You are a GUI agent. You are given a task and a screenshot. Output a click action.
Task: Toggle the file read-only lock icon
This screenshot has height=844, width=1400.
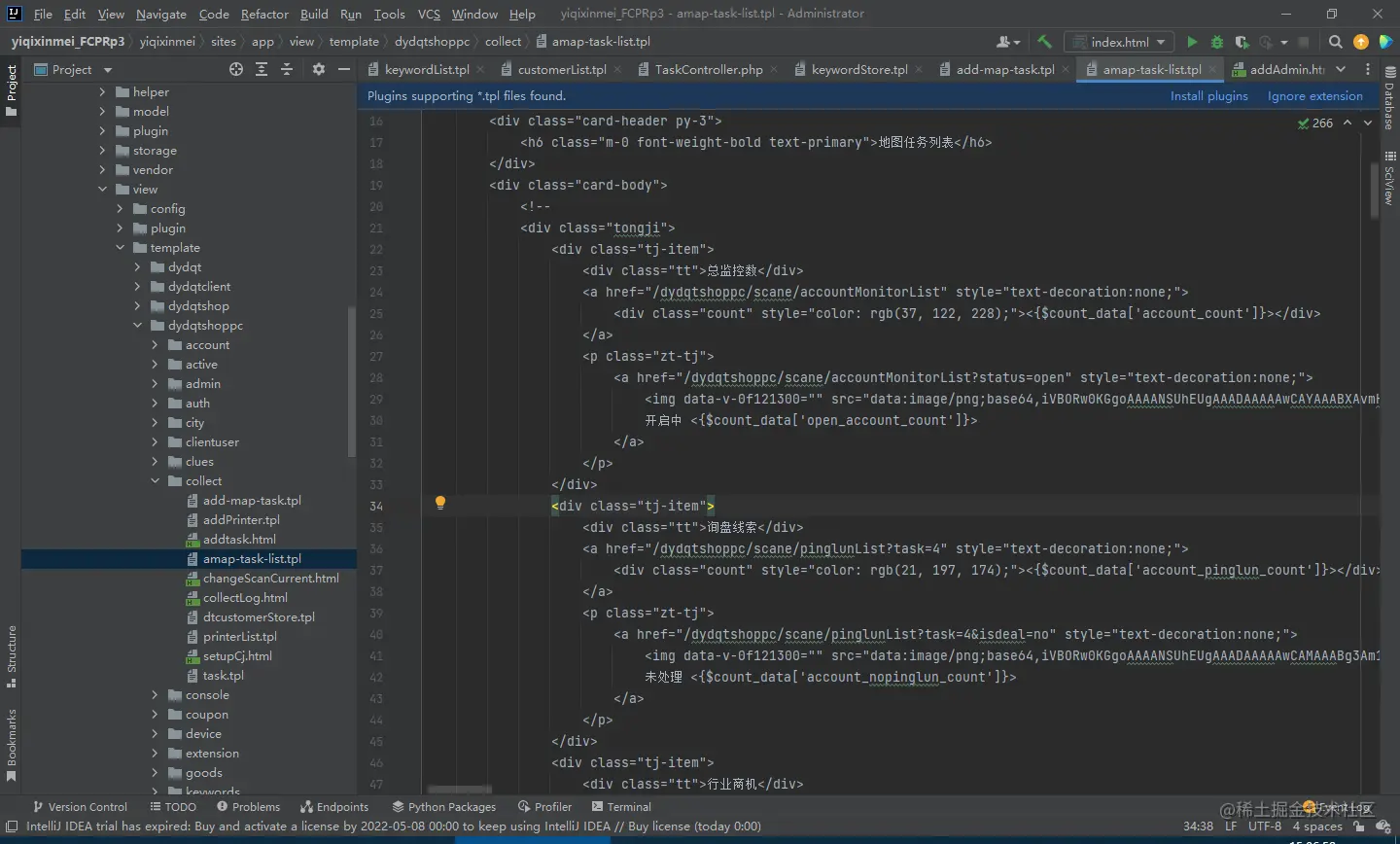(x=1359, y=826)
